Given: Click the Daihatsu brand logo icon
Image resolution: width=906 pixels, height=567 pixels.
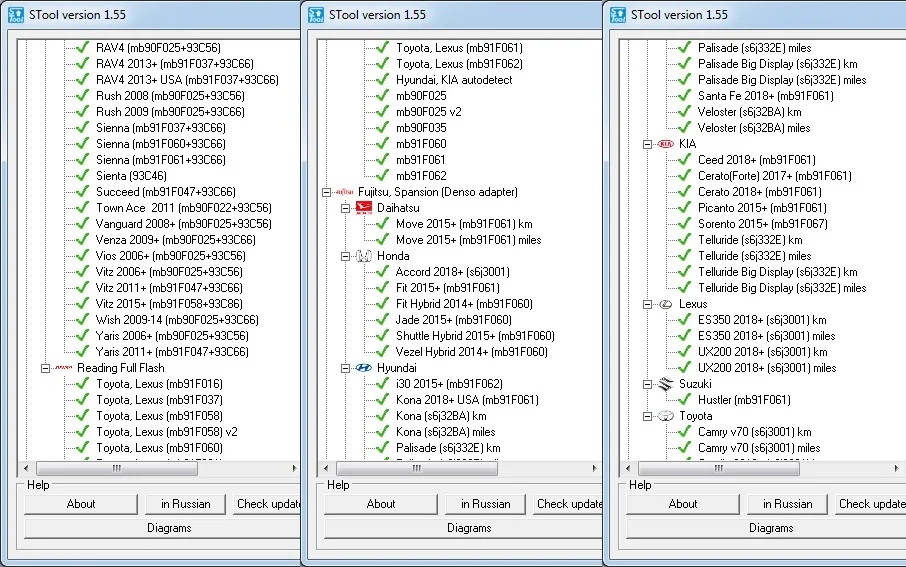Looking at the screenshot, I should pos(363,207).
